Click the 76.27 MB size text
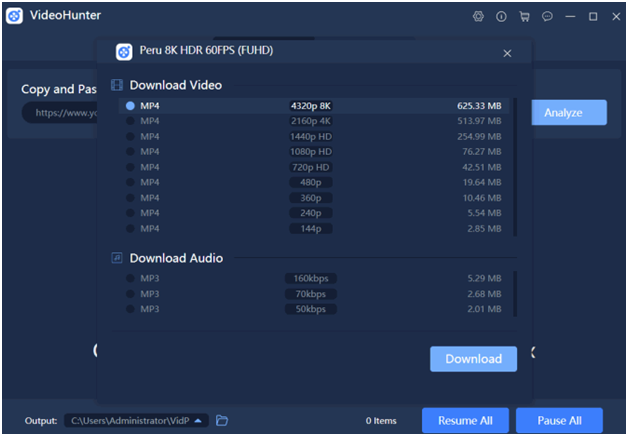This screenshot has height=437, width=628. point(482,151)
